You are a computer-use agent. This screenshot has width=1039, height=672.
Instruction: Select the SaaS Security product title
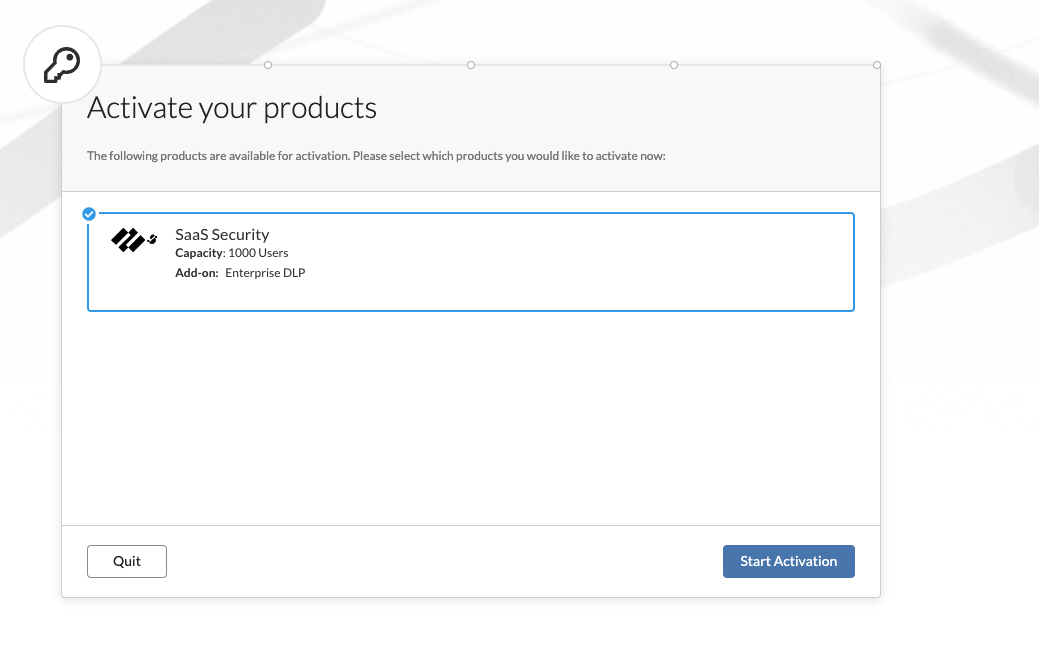[x=222, y=235]
